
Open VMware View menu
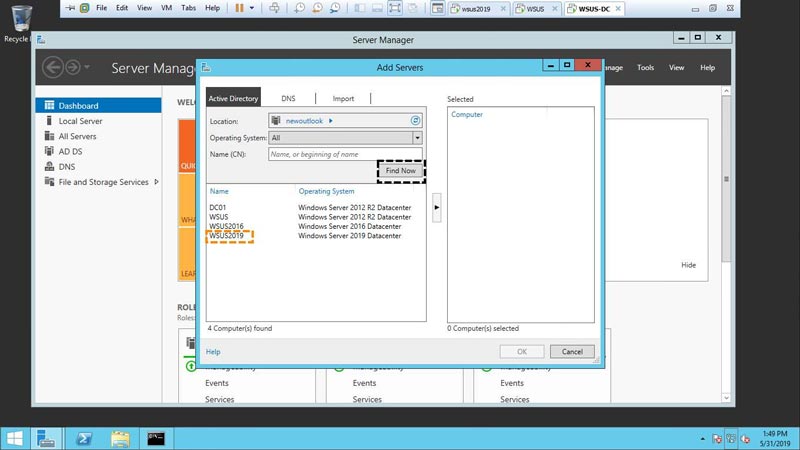tap(144, 8)
